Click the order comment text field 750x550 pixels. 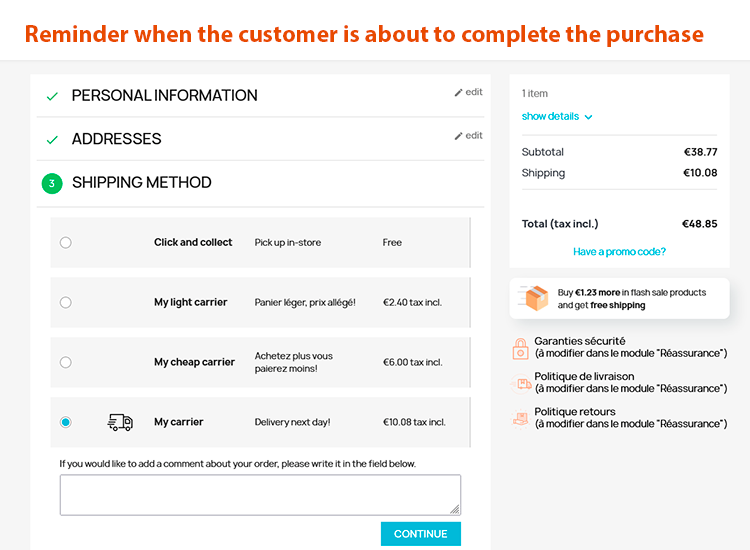[x=260, y=495]
